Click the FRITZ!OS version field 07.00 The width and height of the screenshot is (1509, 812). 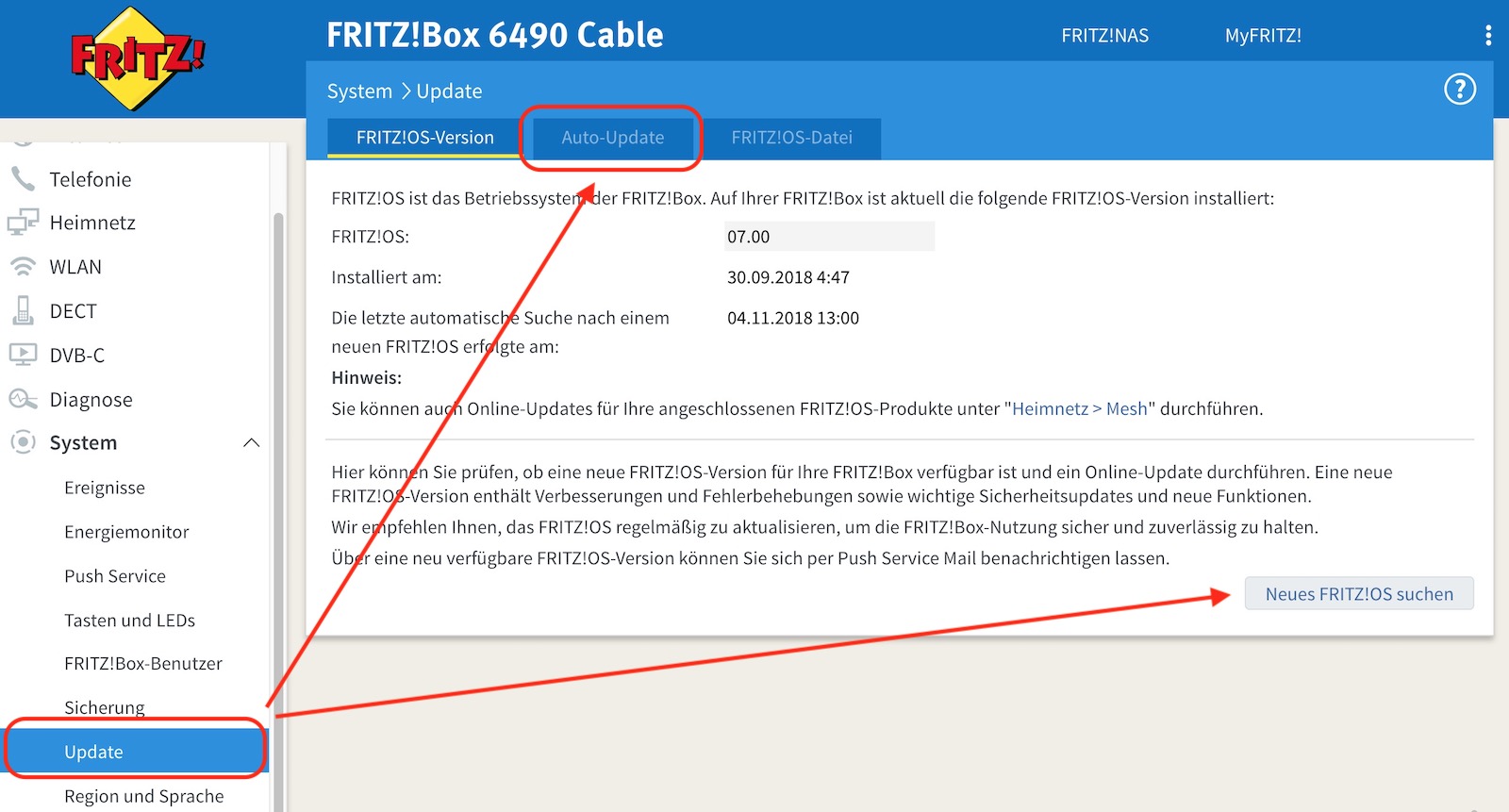(x=829, y=237)
